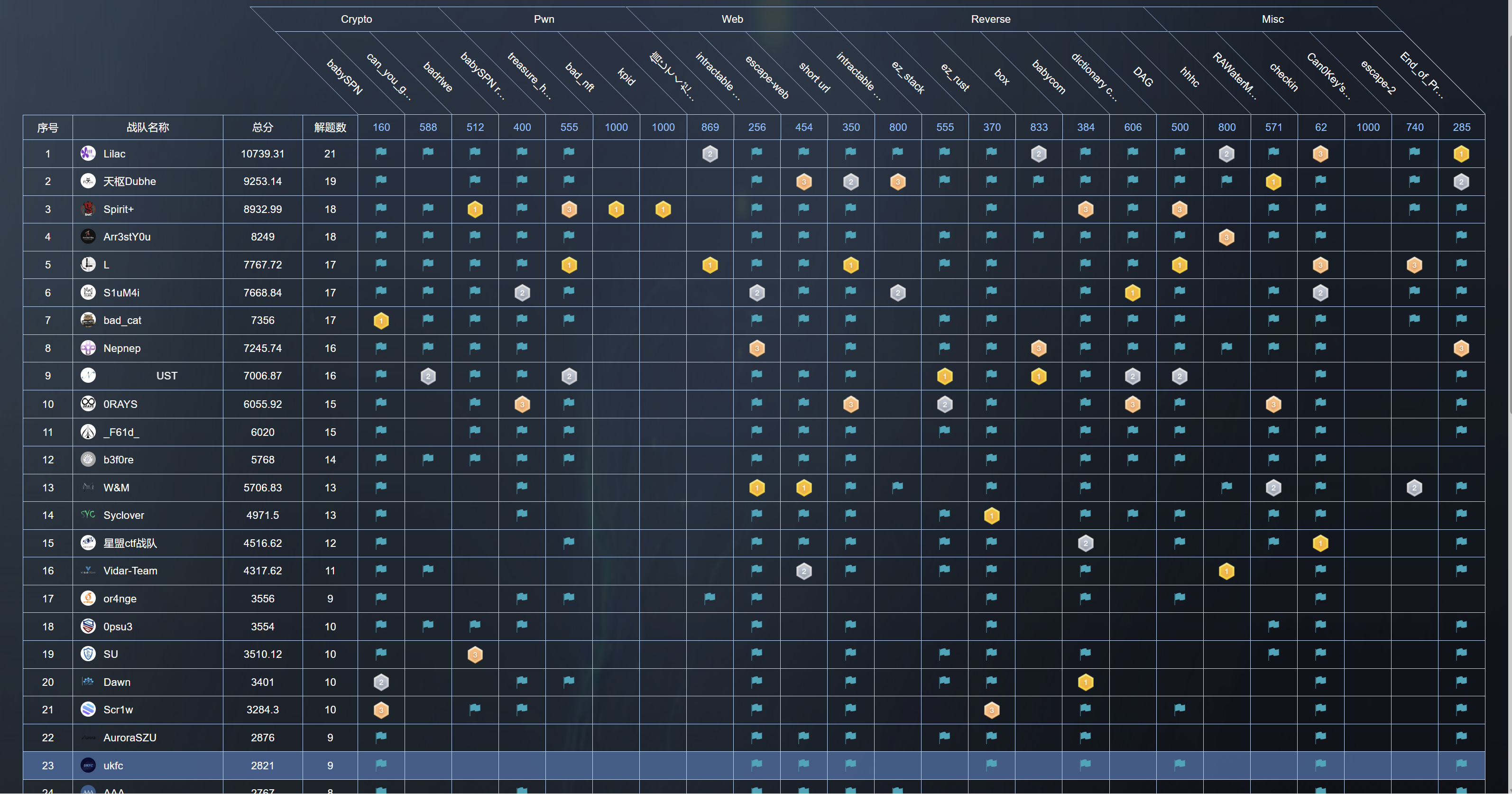This screenshot has height=794, width=1512.
Task: Click the 总分 column header
Action: point(262,127)
